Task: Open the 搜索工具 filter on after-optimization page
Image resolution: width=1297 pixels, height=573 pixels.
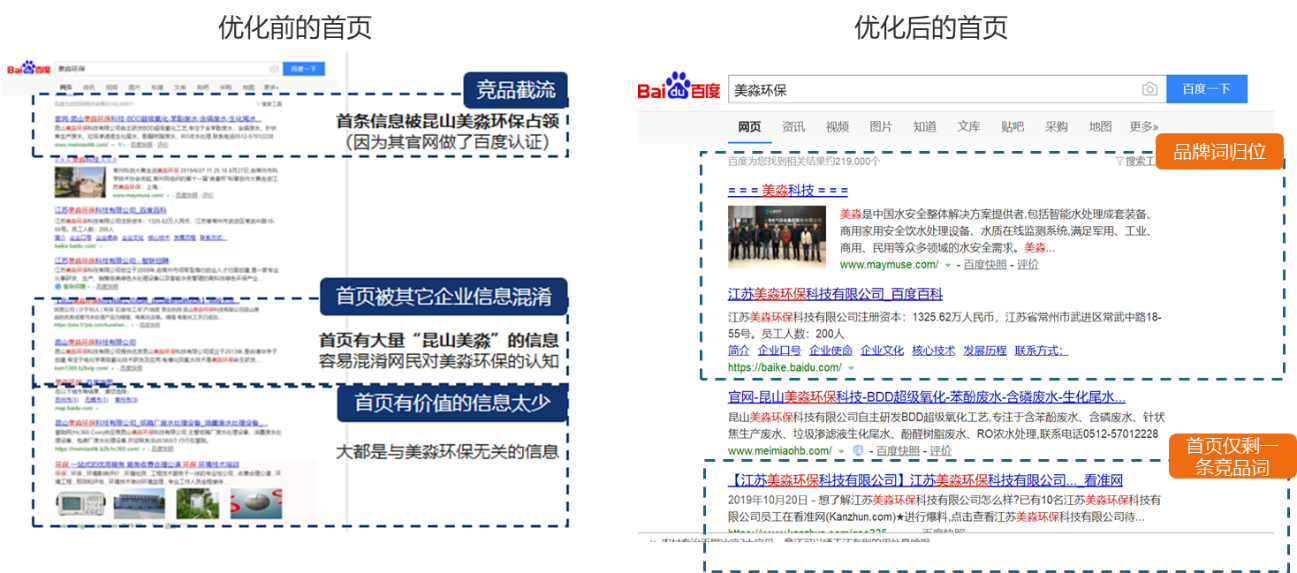Action: (x=1135, y=161)
